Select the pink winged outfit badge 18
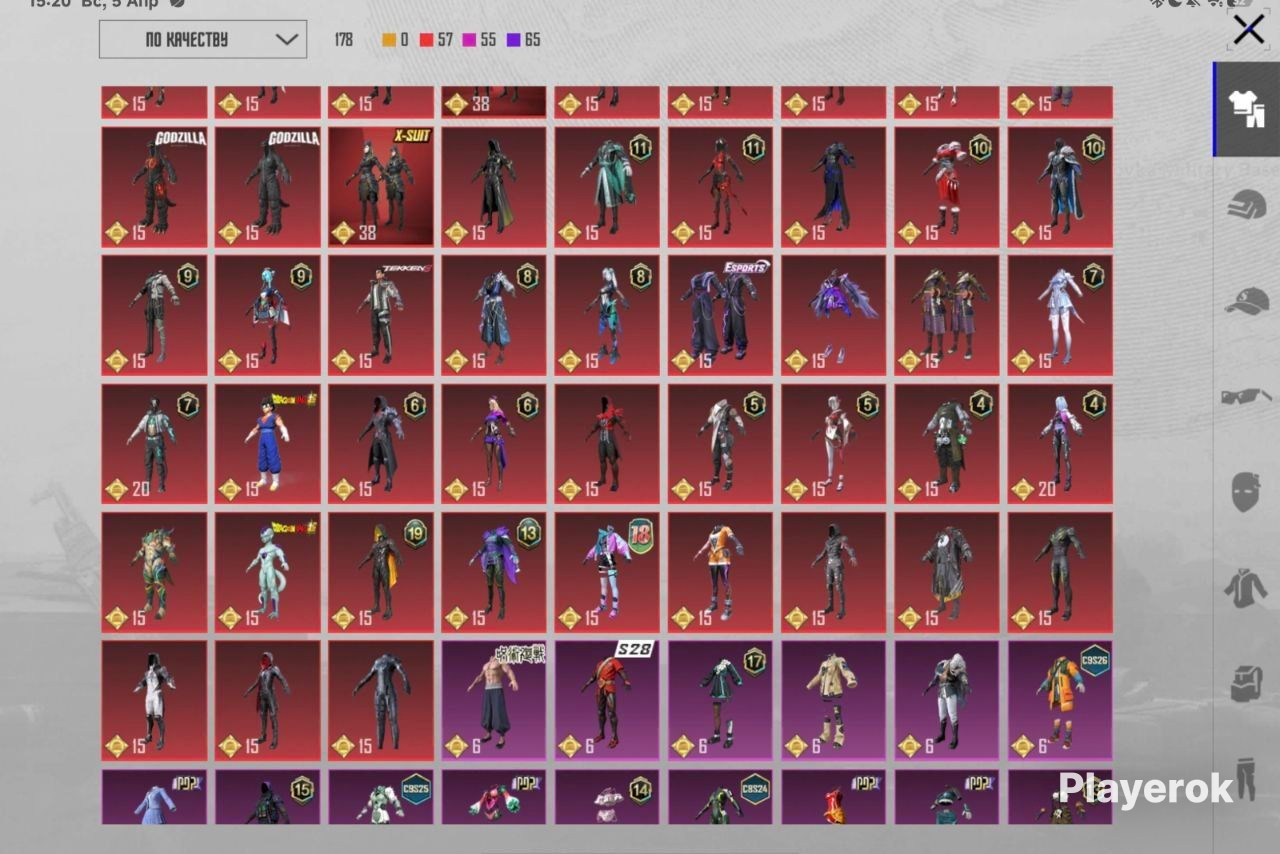This screenshot has width=1280, height=854. (x=607, y=573)
